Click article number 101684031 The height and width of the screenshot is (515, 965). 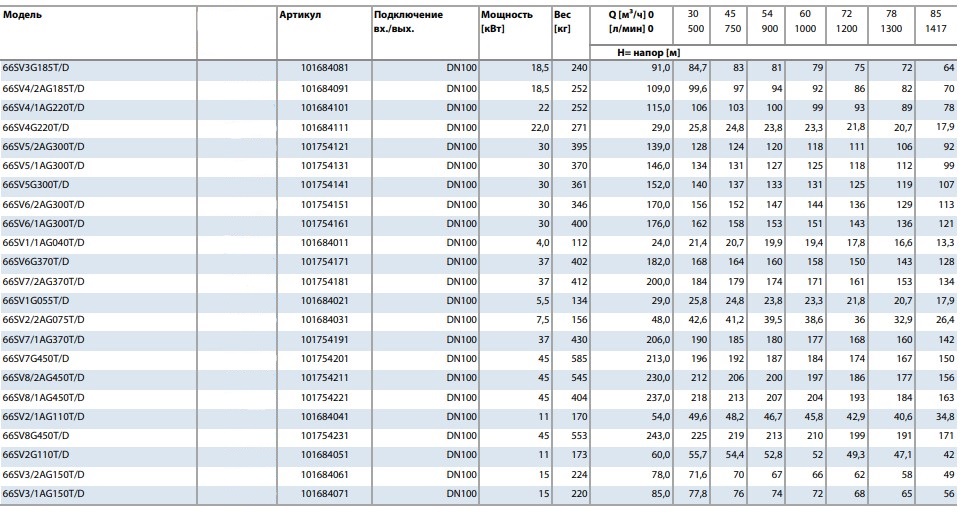coord(325,319)
